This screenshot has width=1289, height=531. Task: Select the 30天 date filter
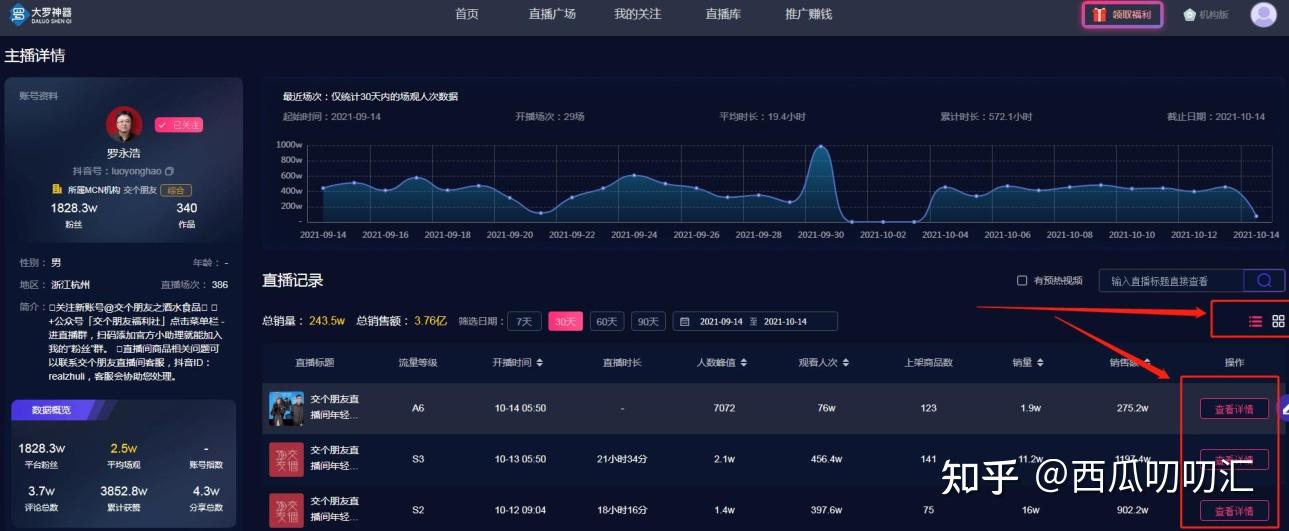tap(565, 321)
